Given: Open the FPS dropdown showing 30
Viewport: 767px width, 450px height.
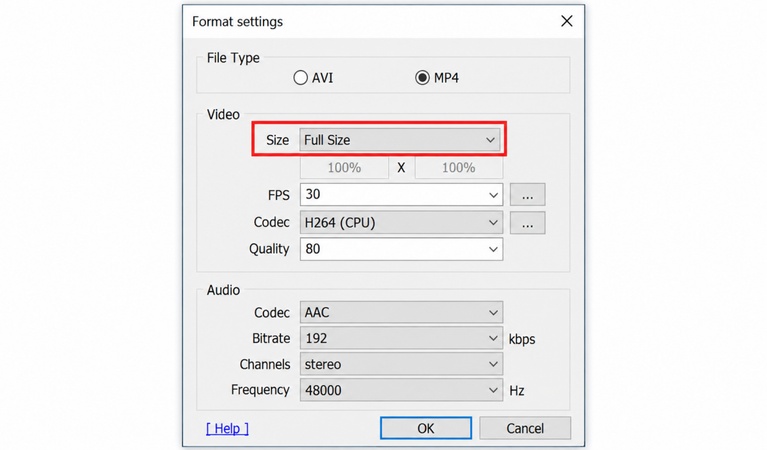Looking at the screenshot, I should point(401,195).
